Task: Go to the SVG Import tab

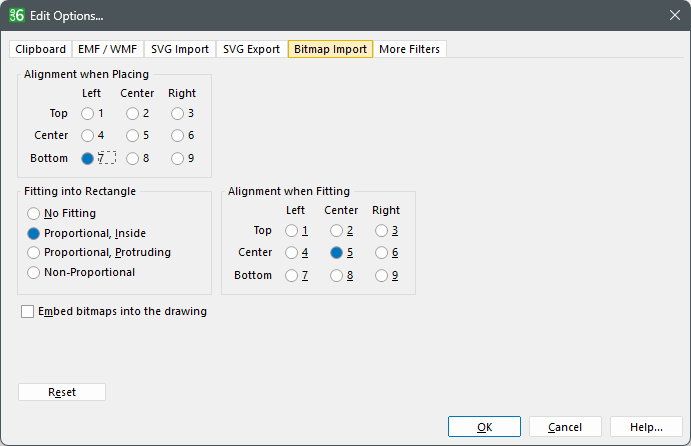Action: tap(180, 49)
